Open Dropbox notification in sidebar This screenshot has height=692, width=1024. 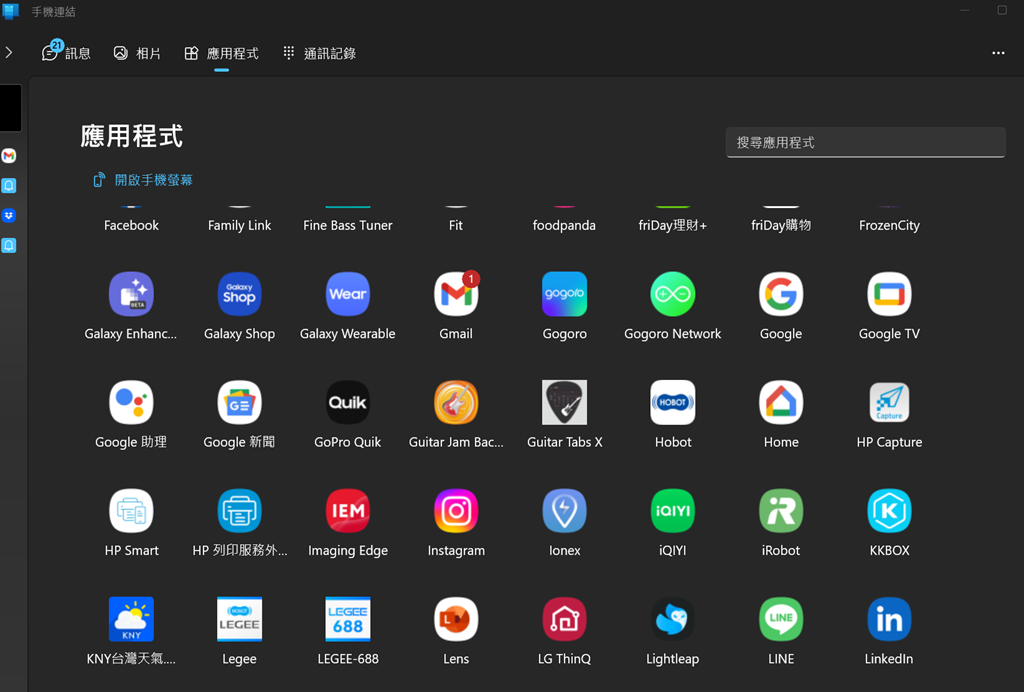tap(8, 215)
